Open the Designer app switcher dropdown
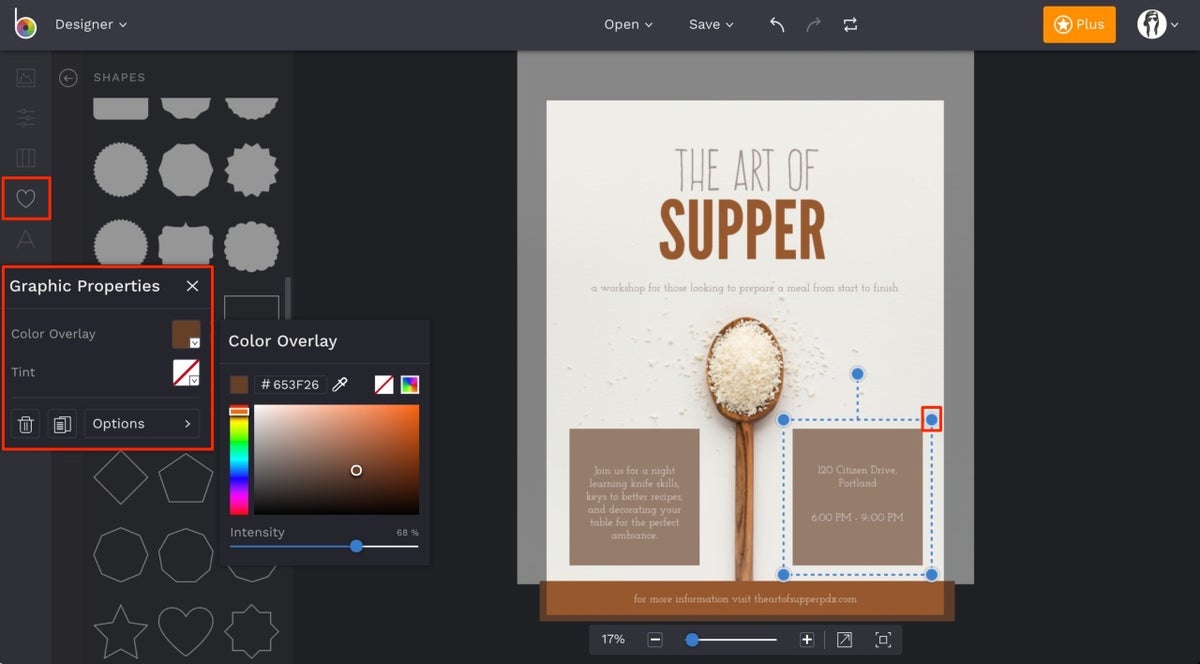1200x664 pixels. [x=90, y=24]
